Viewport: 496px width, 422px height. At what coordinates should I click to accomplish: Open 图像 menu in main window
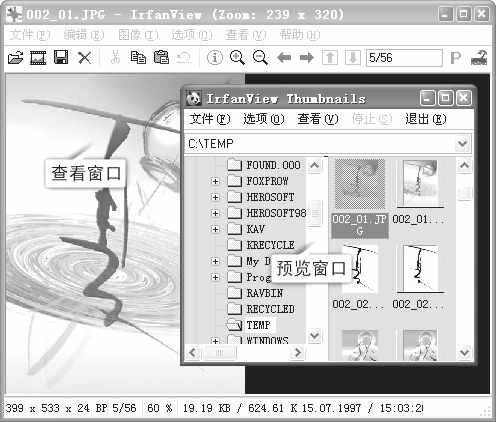(138, 35)
